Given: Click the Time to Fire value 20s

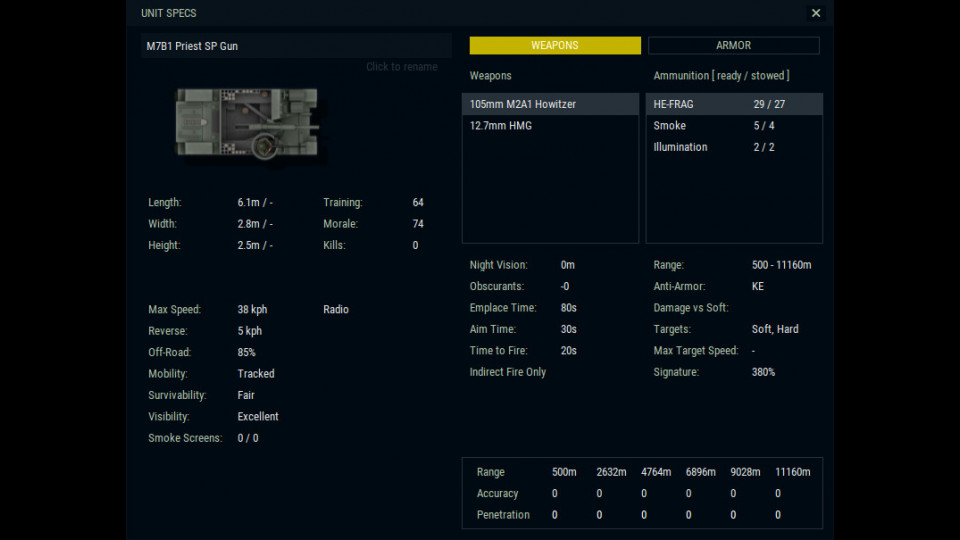Looking at the screenshot, I should point(569,351).
